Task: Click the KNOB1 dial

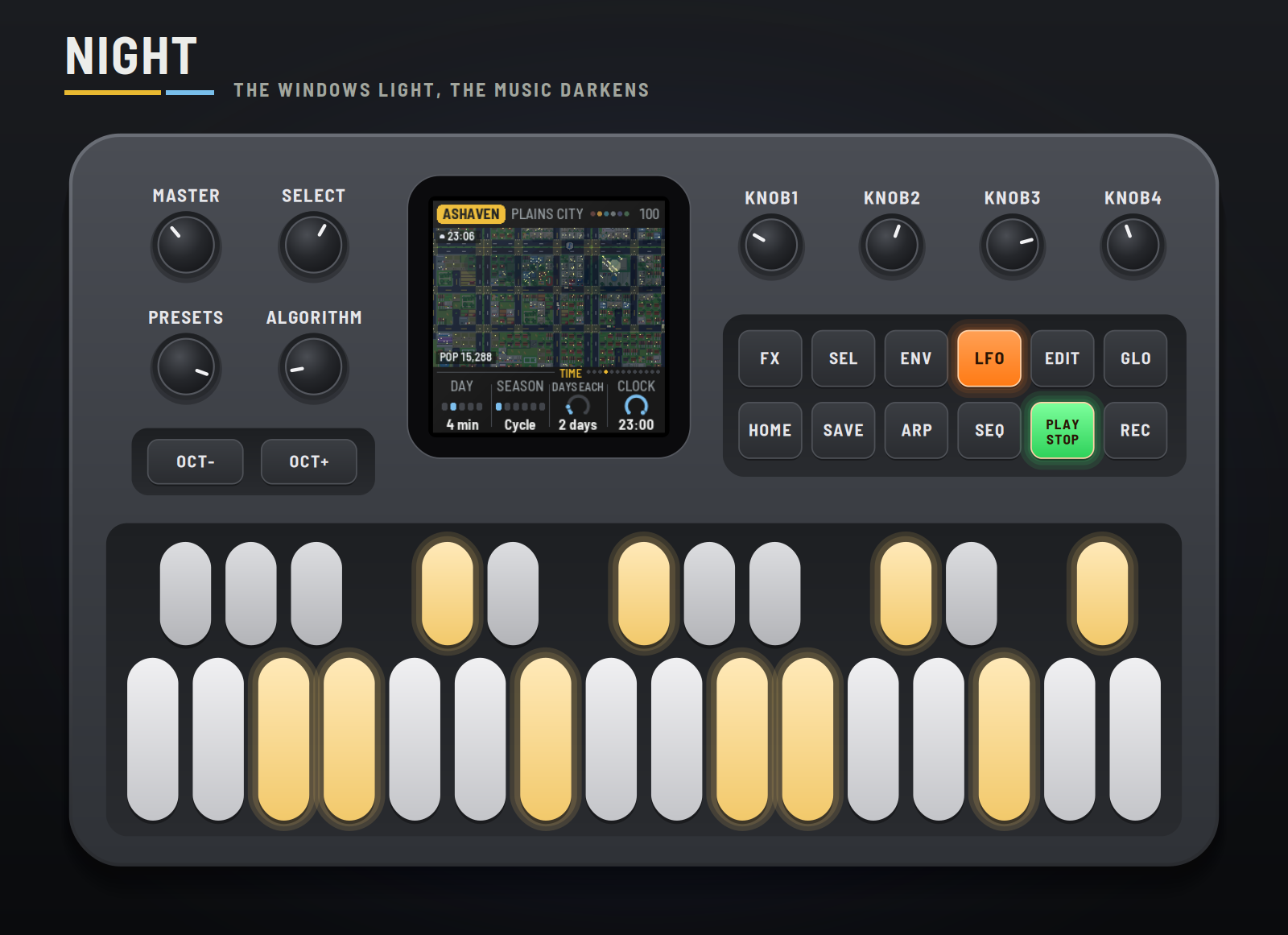Action: (771, 246)
